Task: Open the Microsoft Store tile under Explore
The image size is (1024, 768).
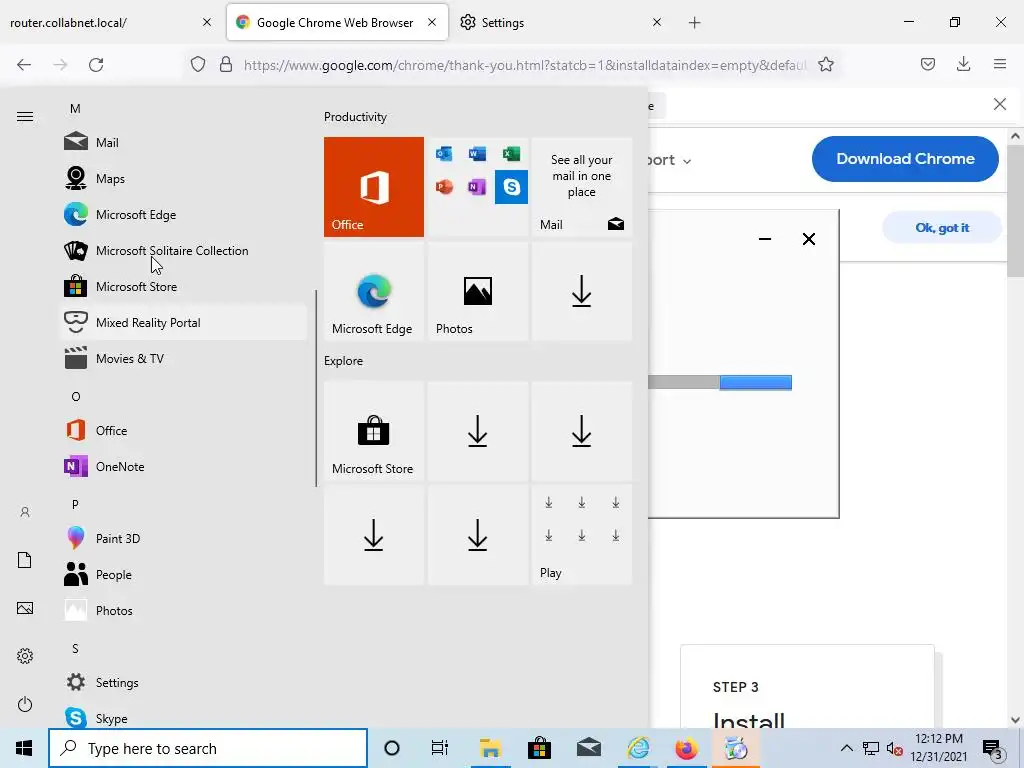Action: 374,431
